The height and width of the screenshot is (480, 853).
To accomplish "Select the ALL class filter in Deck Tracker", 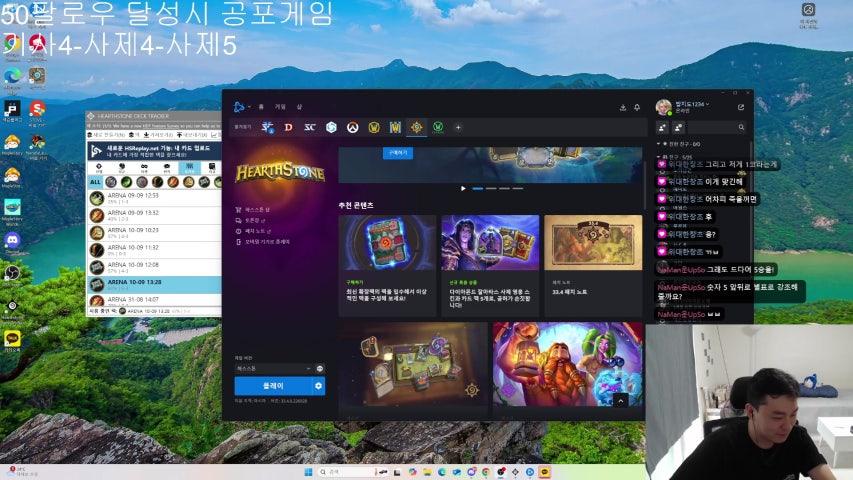I will [x=95, y=182].
